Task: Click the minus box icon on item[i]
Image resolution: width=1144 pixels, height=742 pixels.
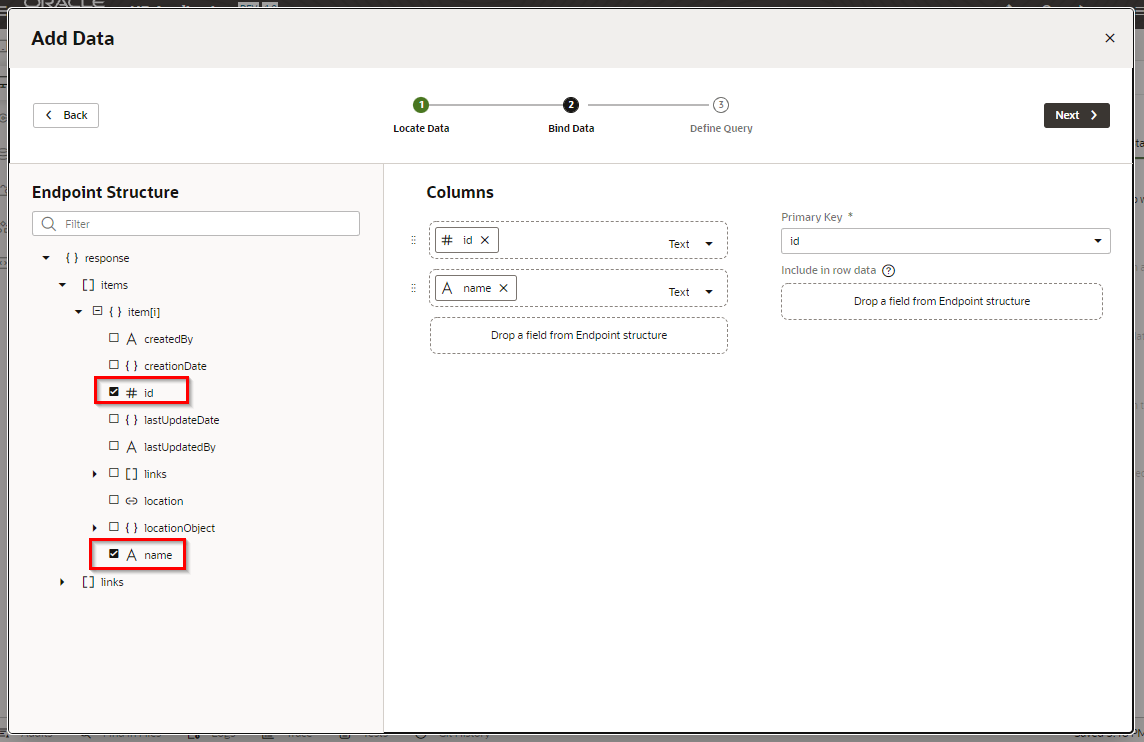Action: coord(97,311)
